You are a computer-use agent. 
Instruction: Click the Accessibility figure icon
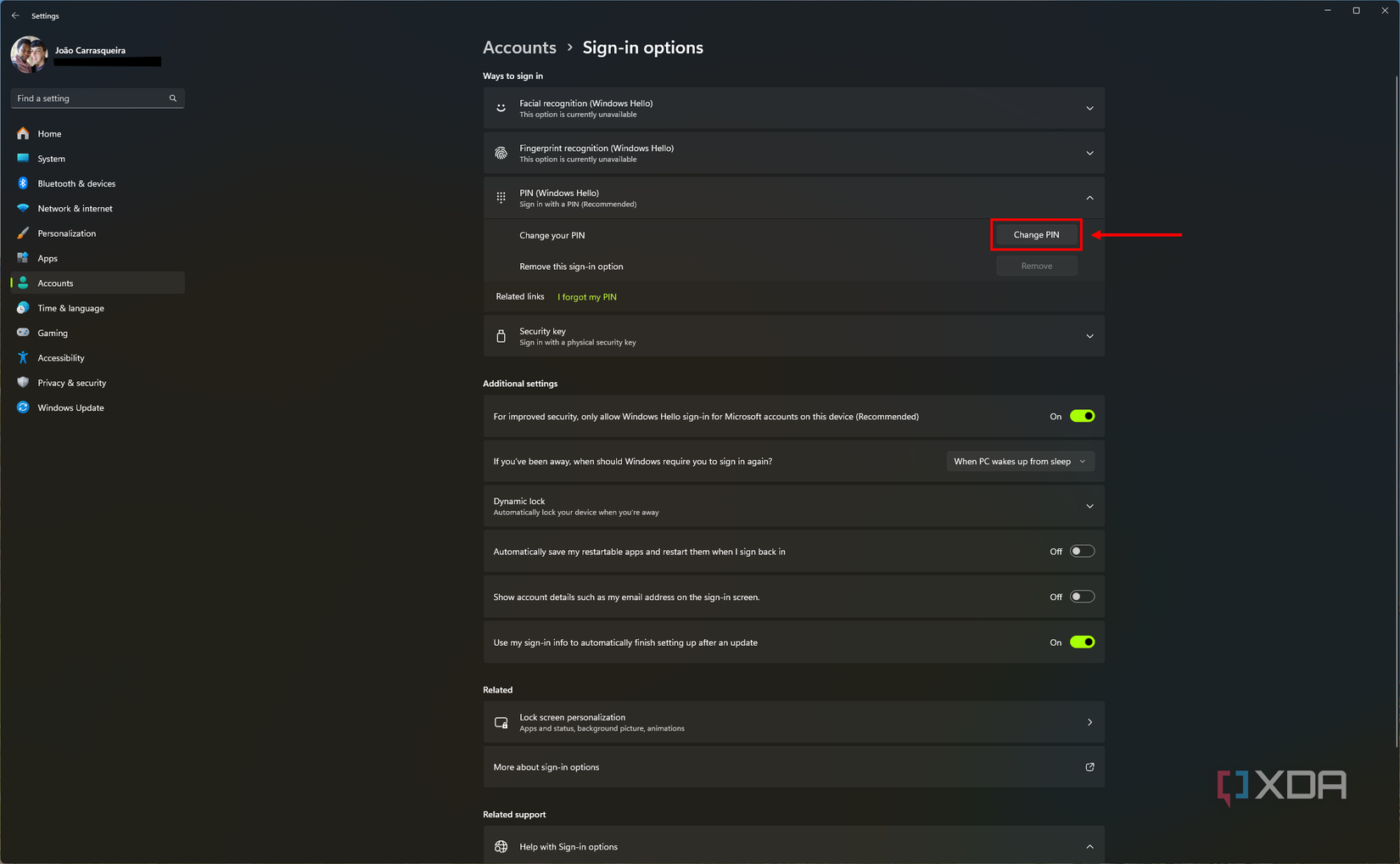pos(23,358)
